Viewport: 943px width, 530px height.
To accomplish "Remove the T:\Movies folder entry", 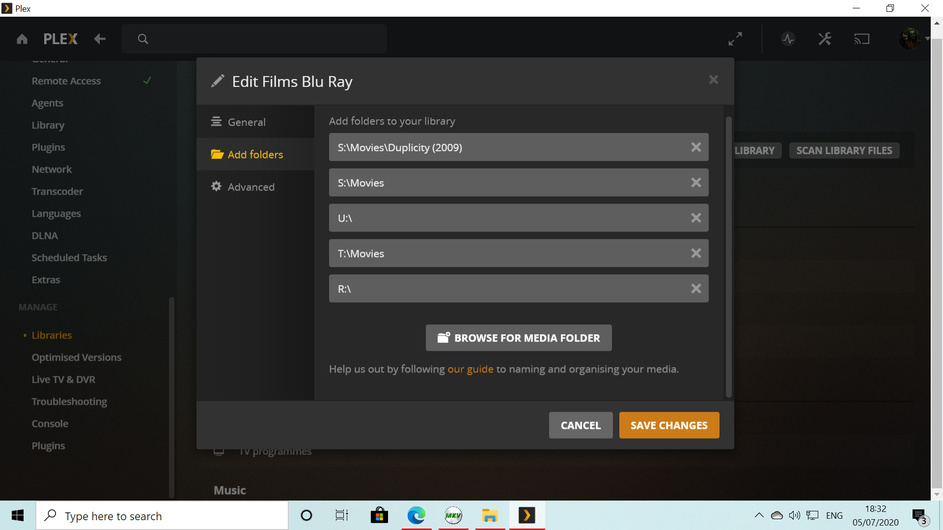I will [x=696, y=254].
